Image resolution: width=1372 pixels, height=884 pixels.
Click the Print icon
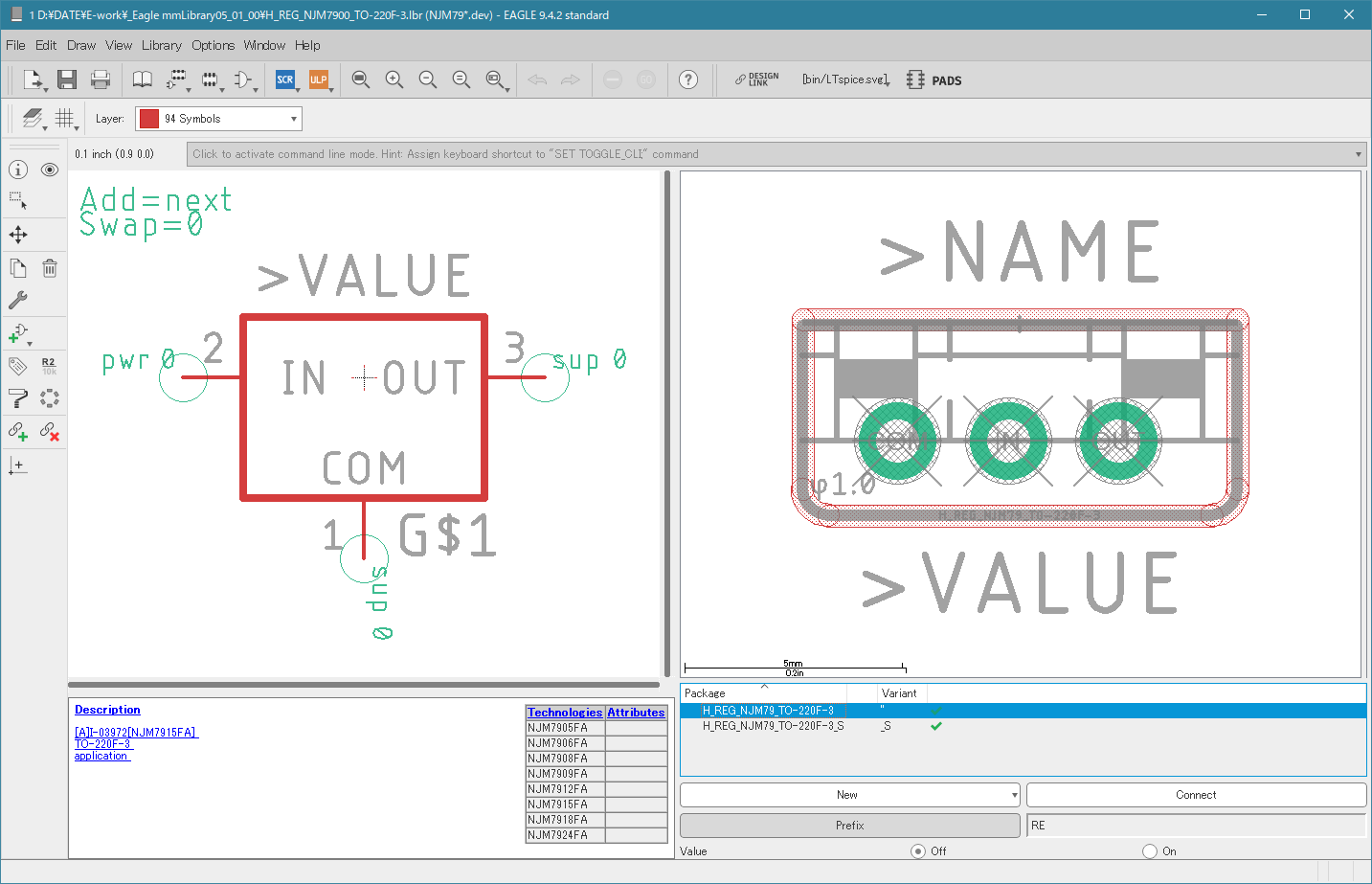click(101, 79)
